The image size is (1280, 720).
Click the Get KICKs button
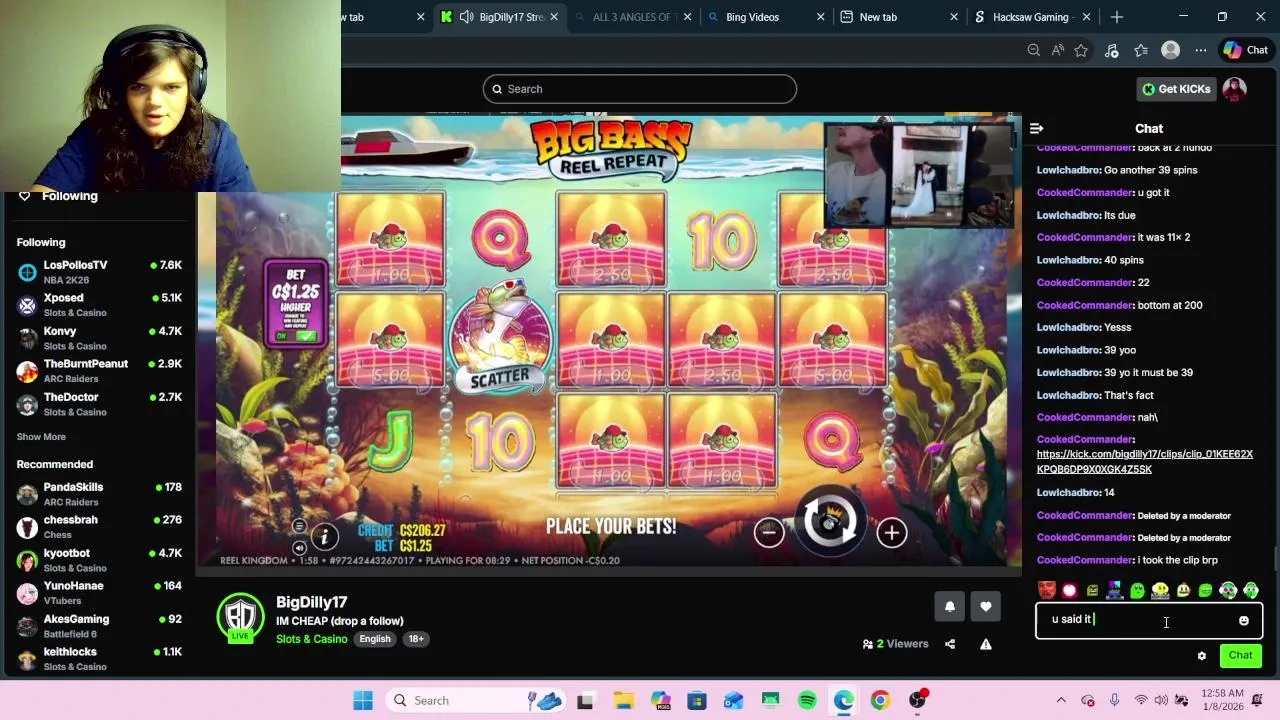(1177, 89)
